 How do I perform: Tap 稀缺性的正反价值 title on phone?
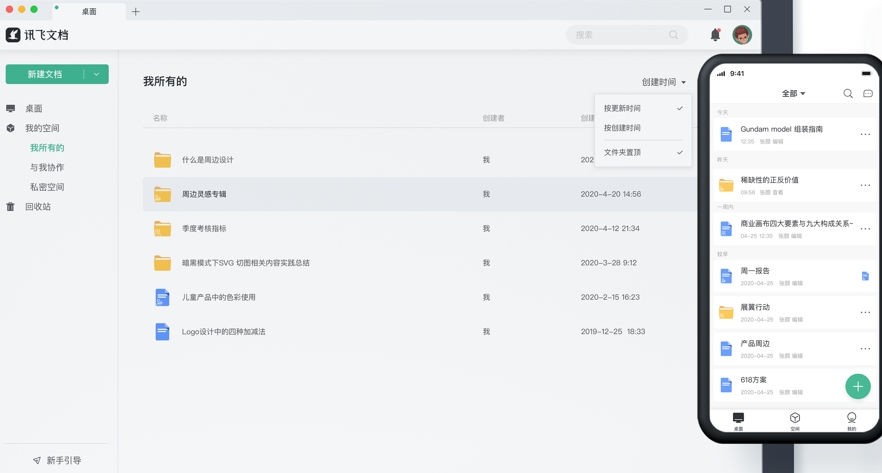pos(770,180)
